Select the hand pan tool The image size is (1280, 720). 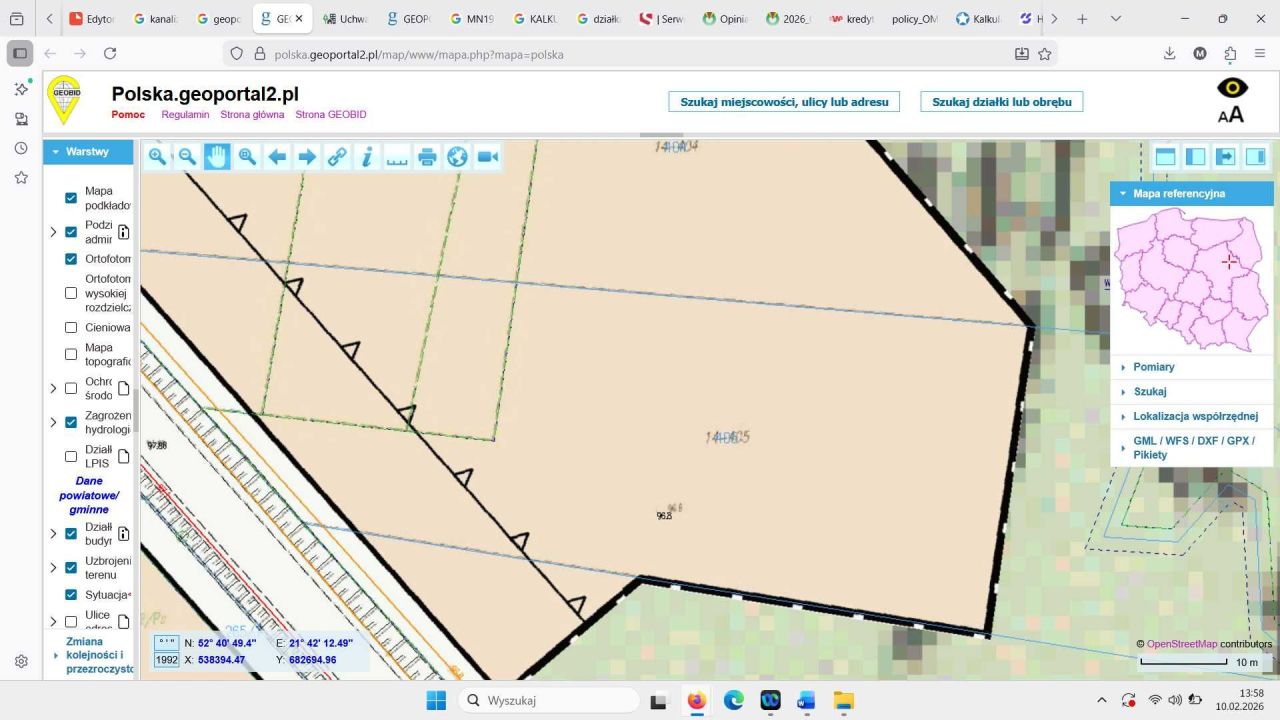coord(217,157)
